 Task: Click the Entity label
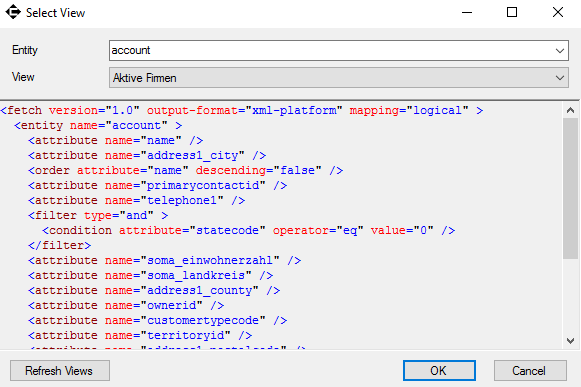[25, 50]
